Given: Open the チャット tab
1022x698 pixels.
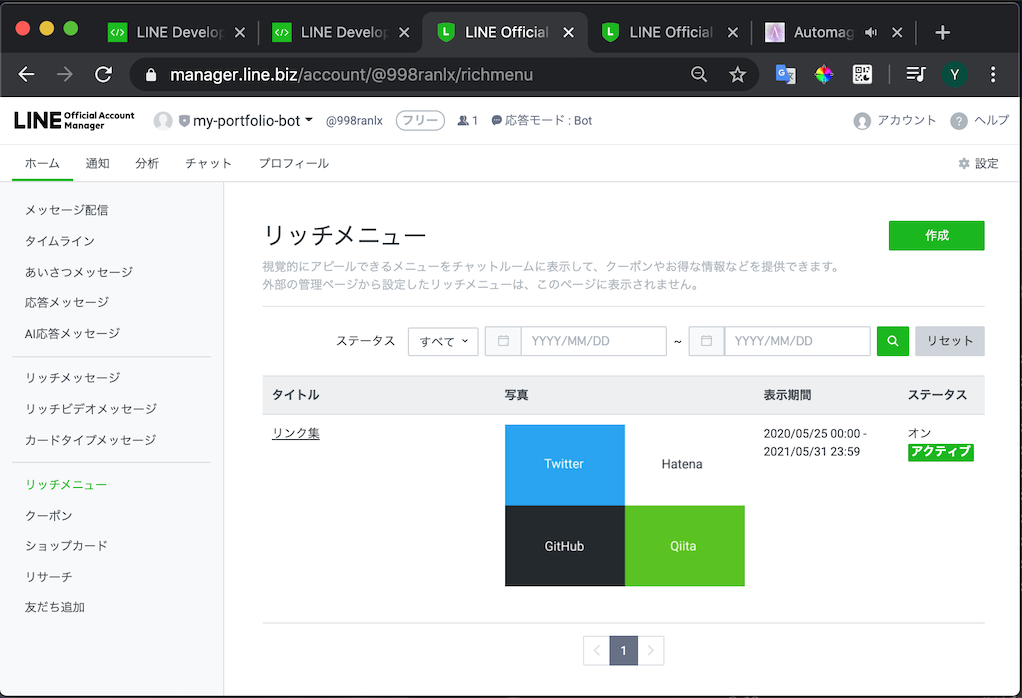Looking at the screenshot, I should pos(209,164).
